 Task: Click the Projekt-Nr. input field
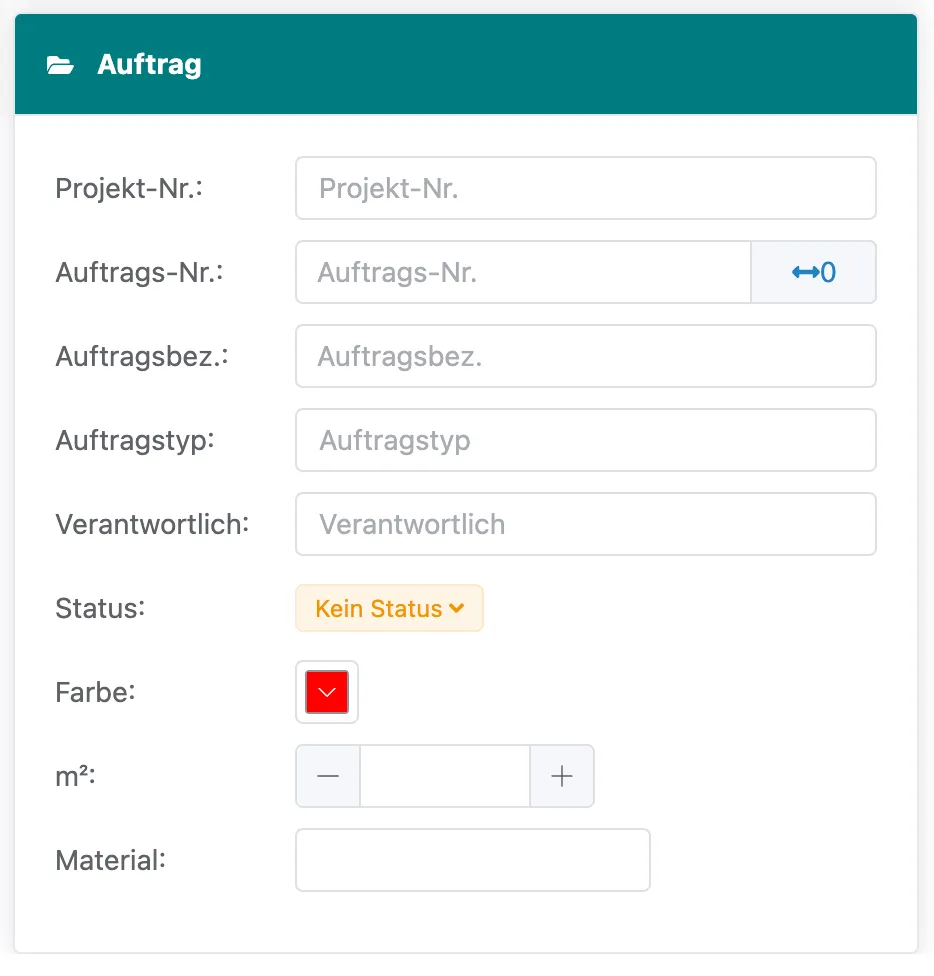pos(585,188)
